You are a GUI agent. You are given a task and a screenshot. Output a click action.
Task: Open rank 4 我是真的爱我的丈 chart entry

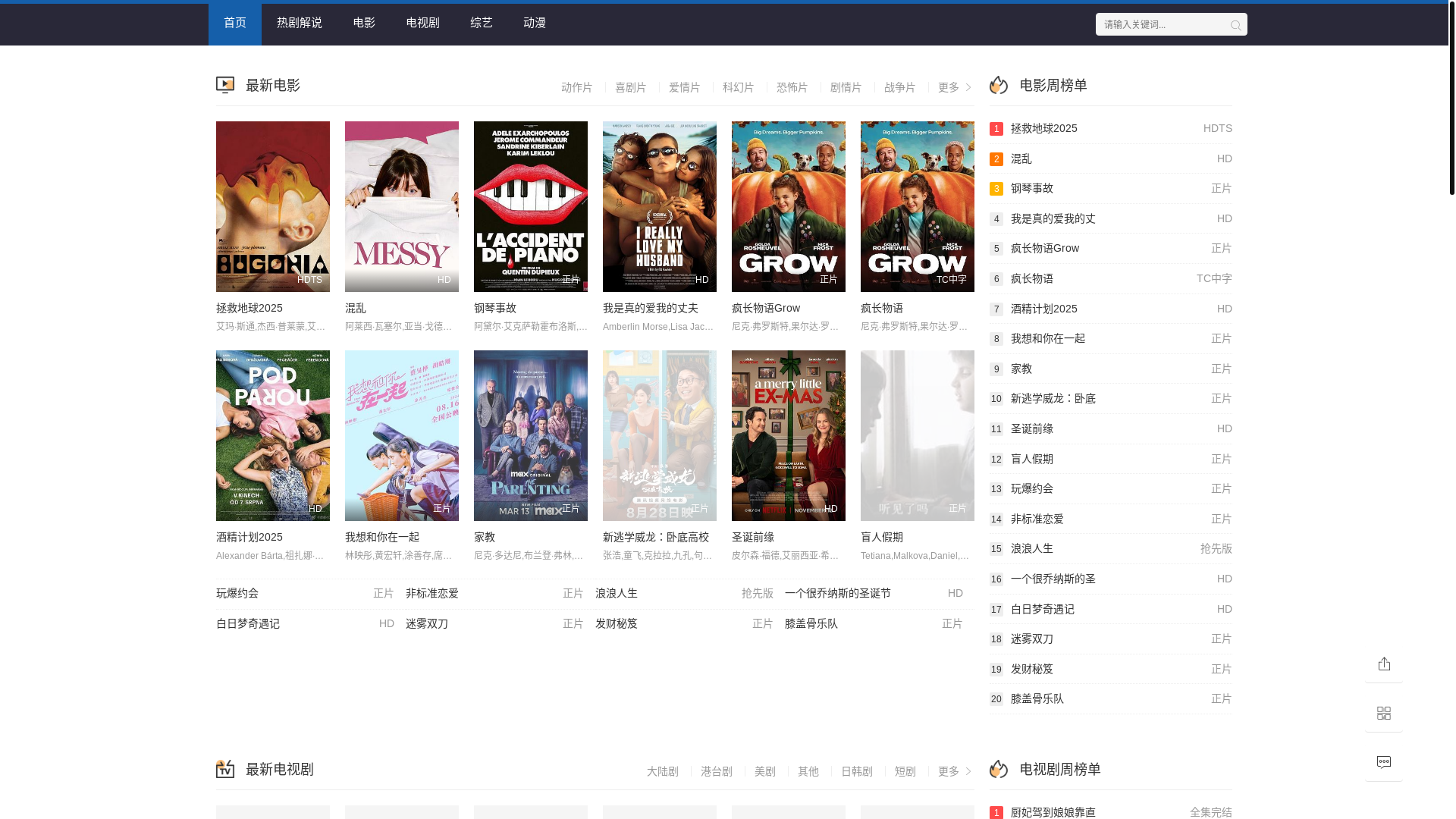pos(1111,218)
